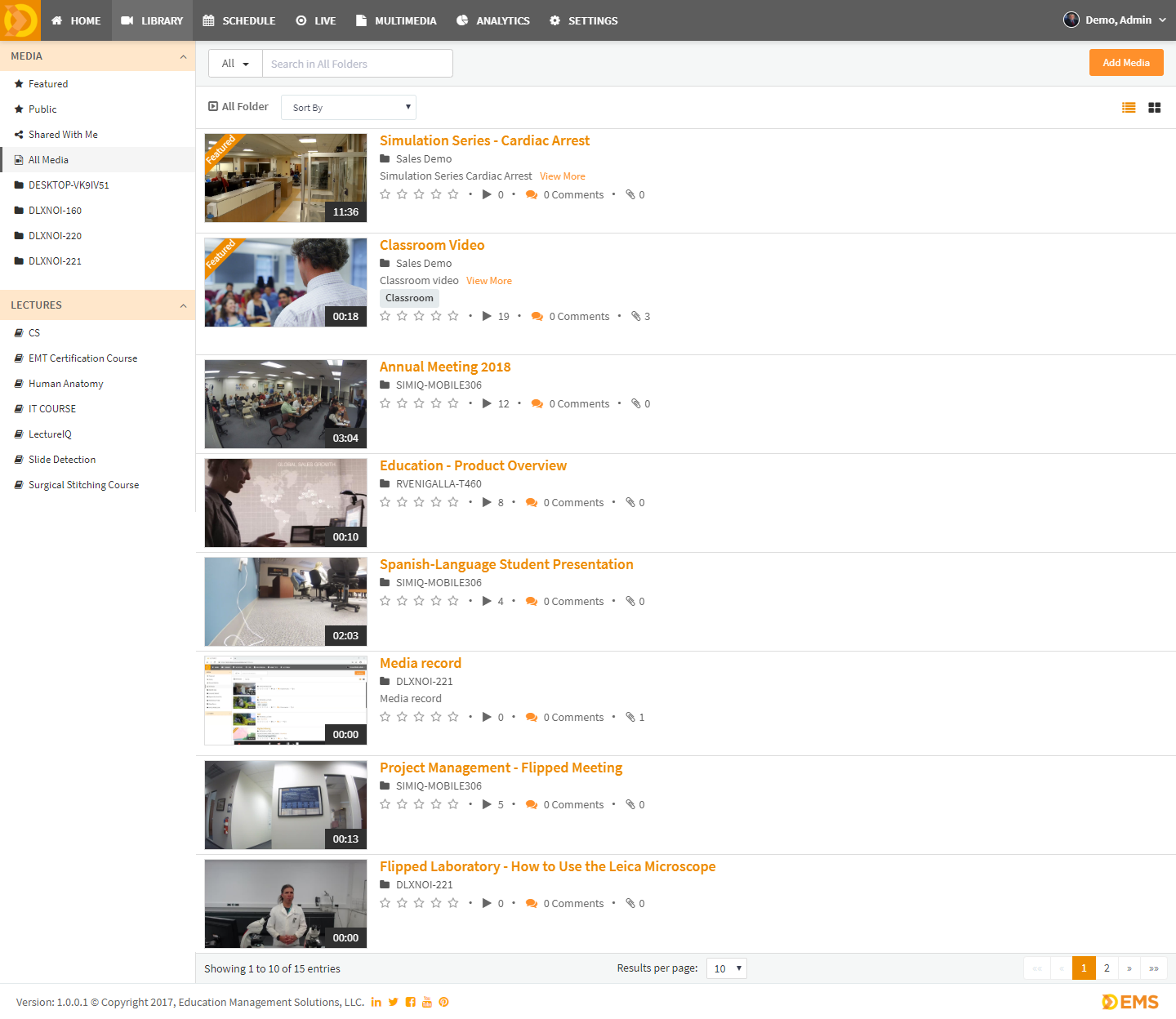This screenshot has height=1019, width=1176.
Task: Switch to grid view layout icon
Action: (x=1154, y=108)
